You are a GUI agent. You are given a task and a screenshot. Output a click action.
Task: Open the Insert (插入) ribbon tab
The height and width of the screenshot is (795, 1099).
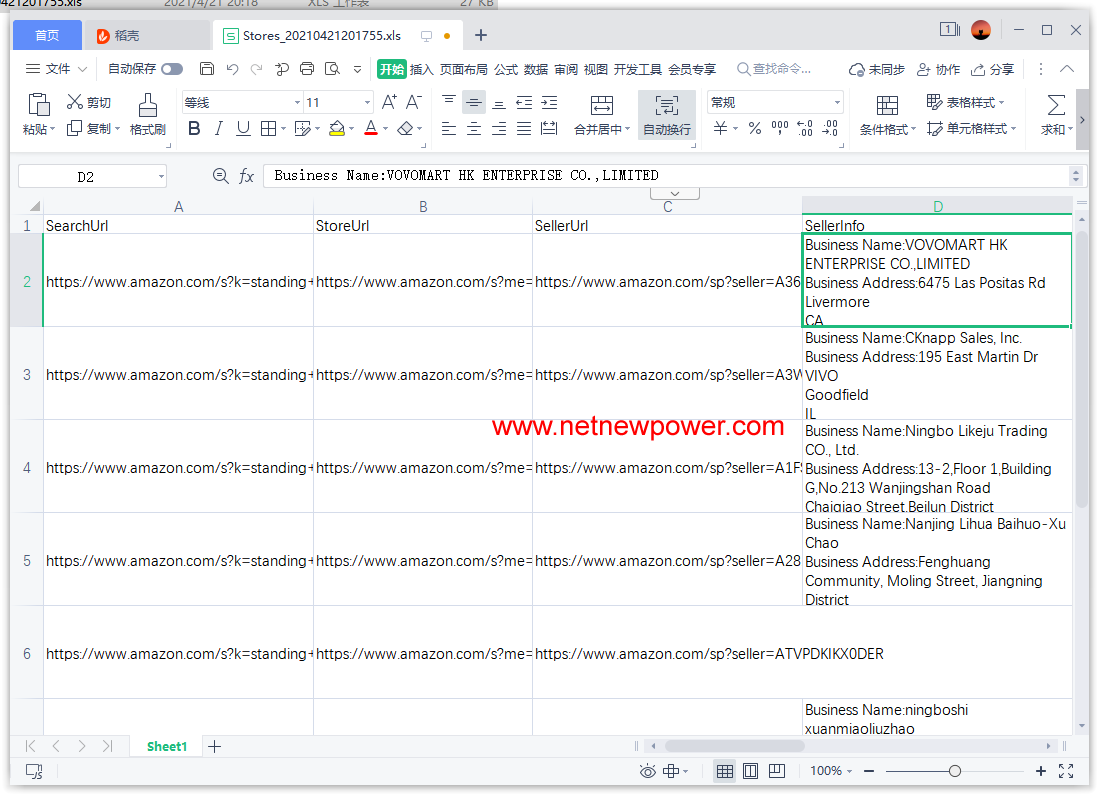coord(422,69)
